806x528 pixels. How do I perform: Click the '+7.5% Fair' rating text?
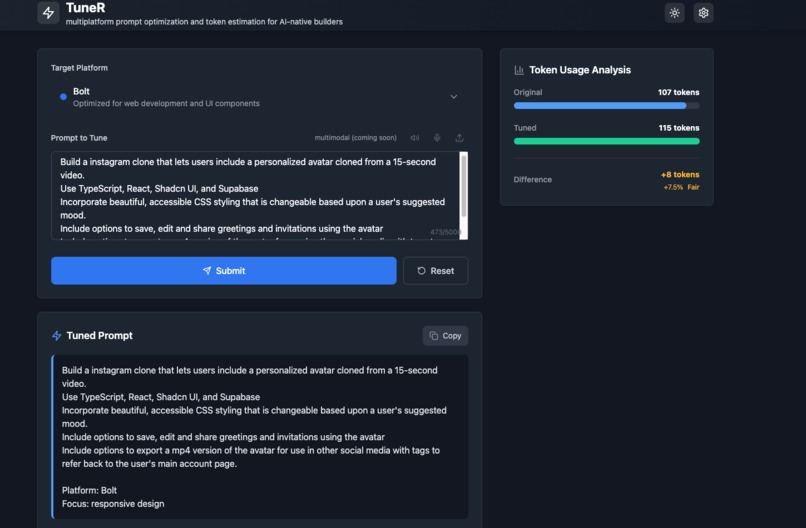[682, 187]
